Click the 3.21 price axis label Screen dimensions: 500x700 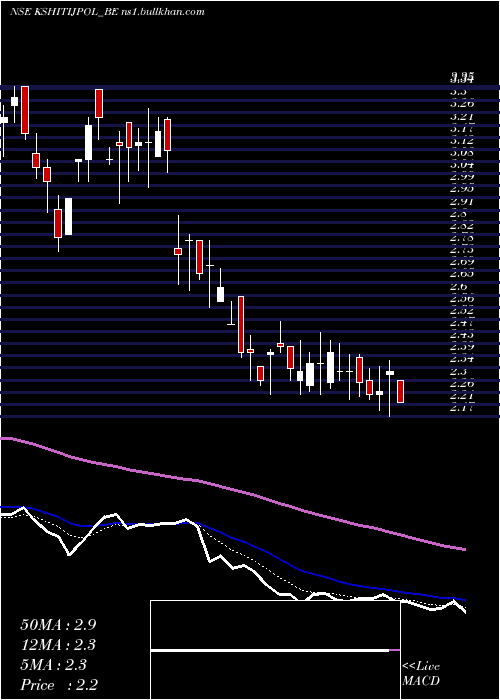click(x=462, y=117)
